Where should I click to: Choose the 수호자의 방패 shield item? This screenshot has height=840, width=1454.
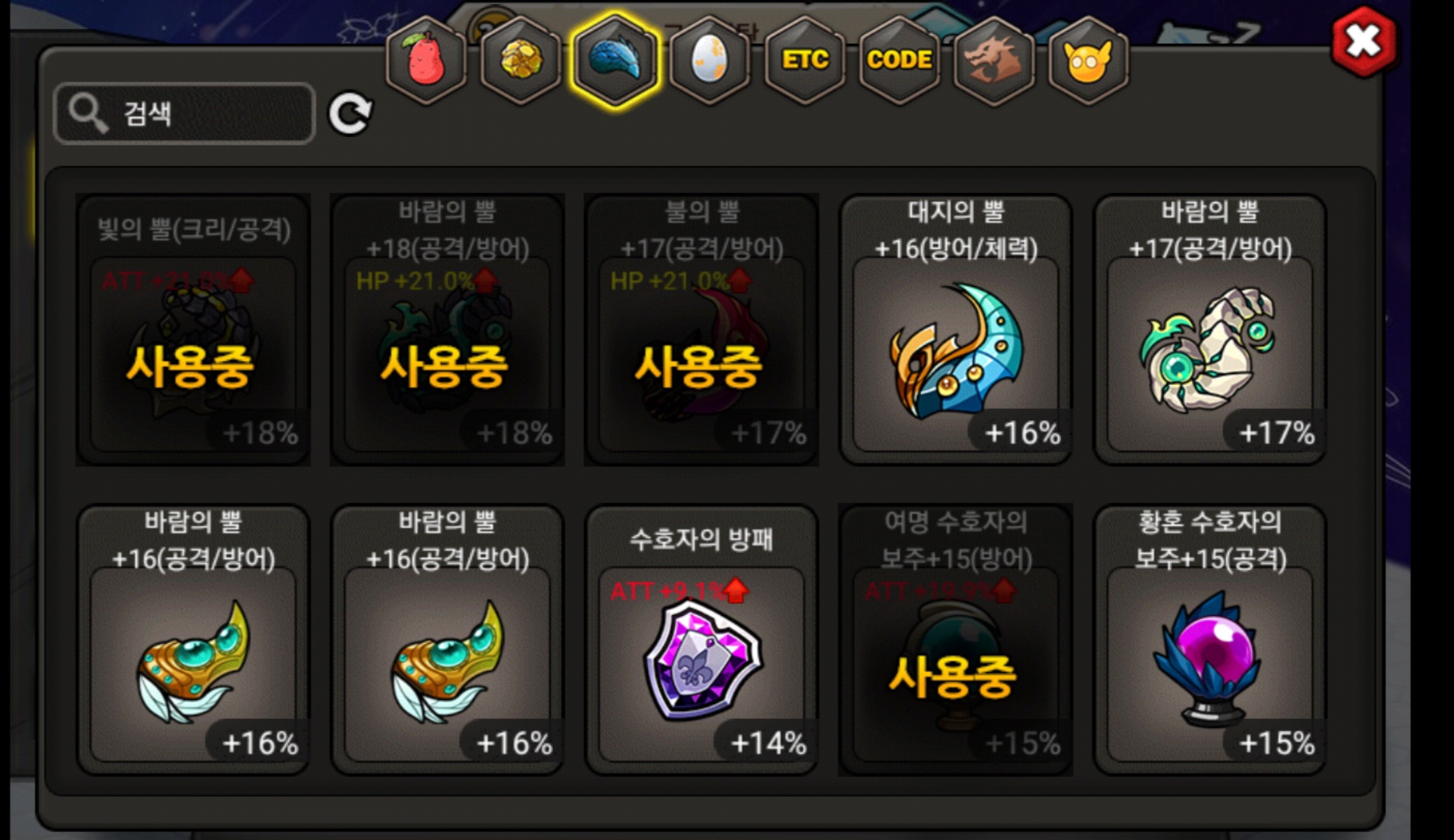pyautogui.click(x=701, y=640)
